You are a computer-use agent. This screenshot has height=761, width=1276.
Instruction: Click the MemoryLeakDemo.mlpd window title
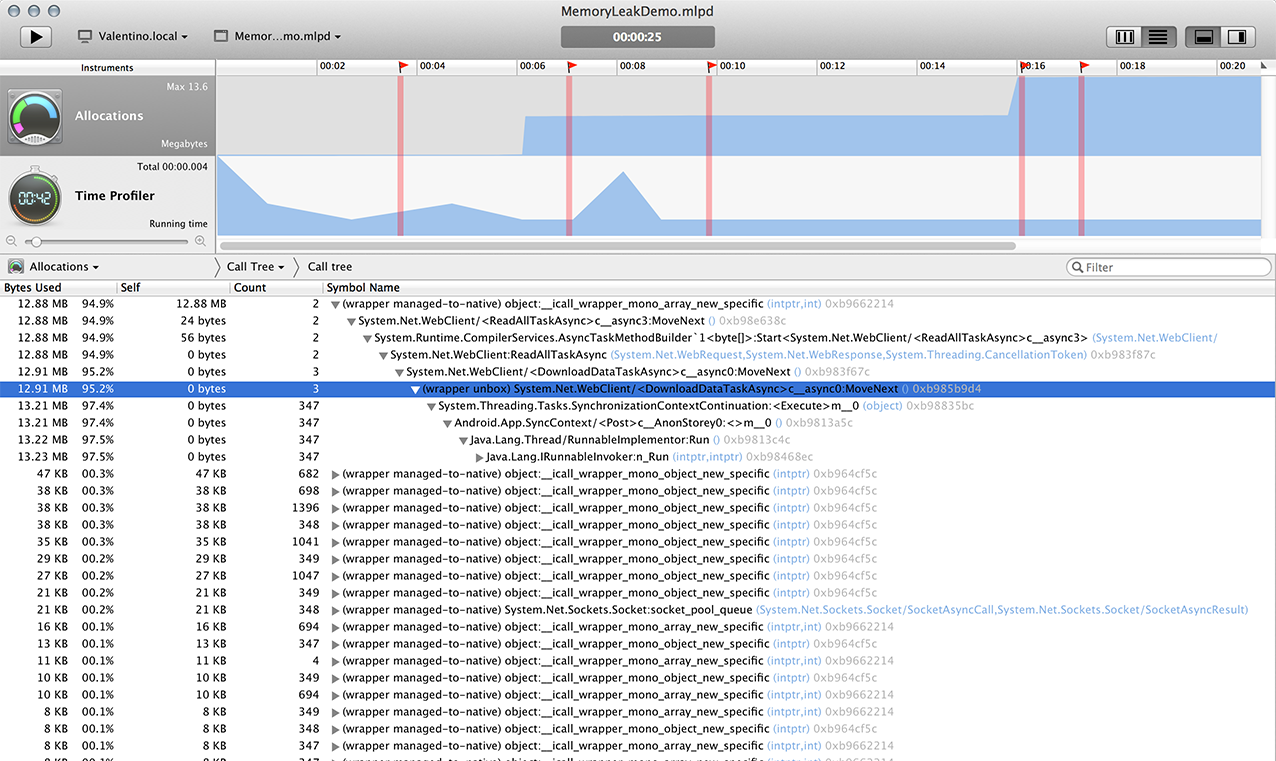638,11
